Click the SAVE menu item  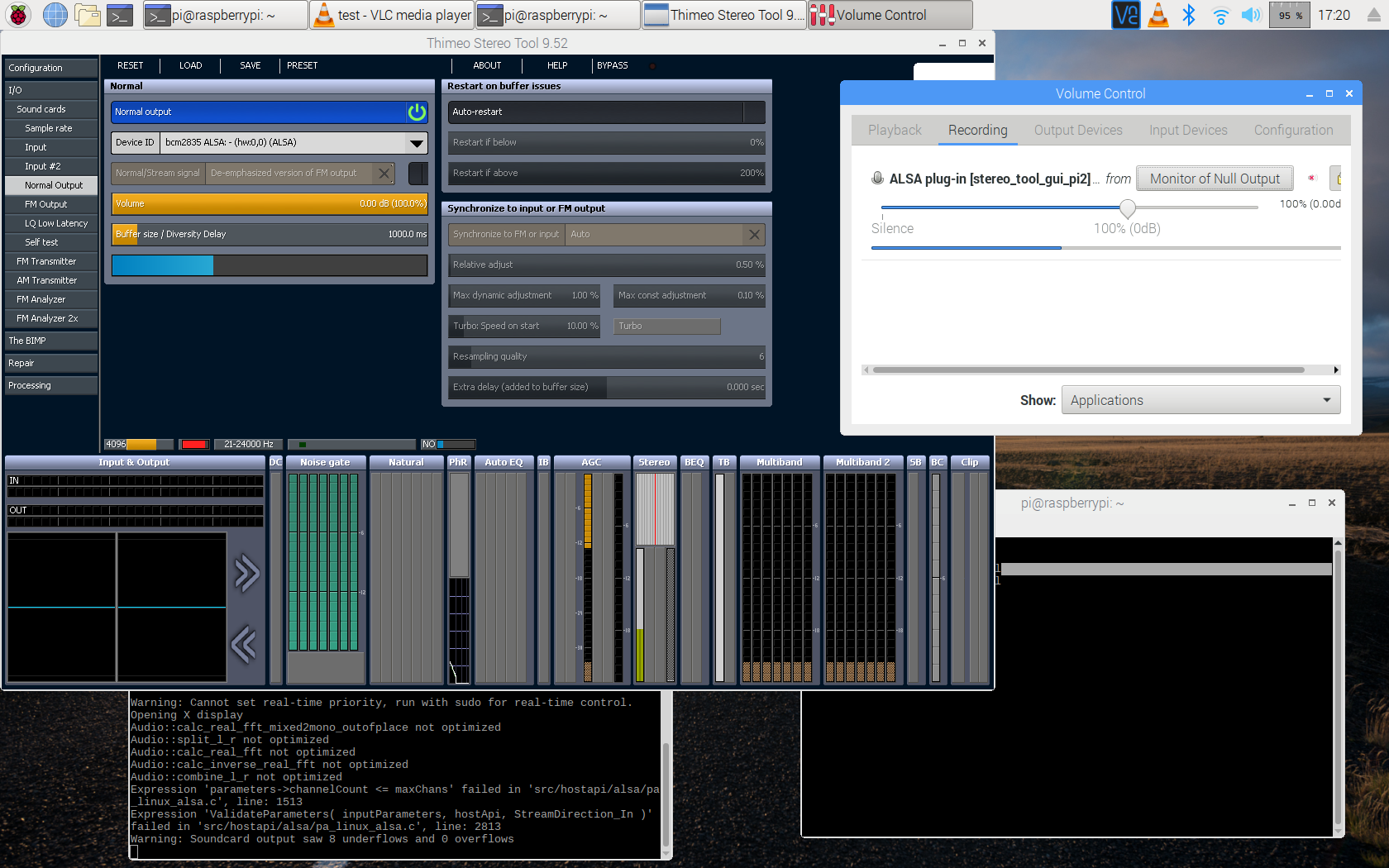[250, 65]
